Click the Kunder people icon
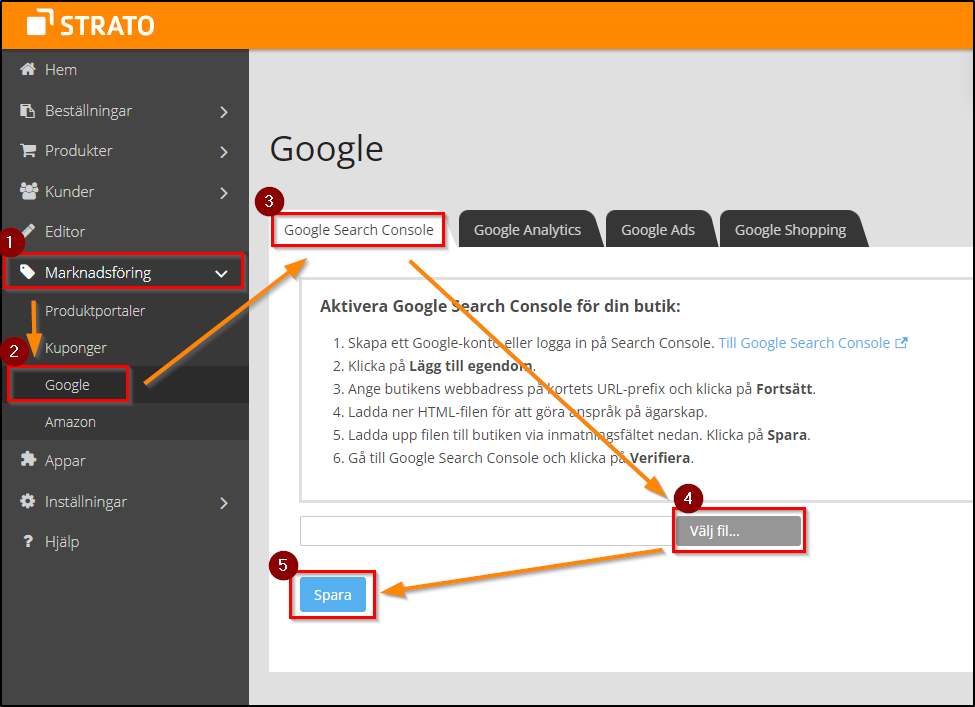Screen dimensions: 975x707 point(28,191)
